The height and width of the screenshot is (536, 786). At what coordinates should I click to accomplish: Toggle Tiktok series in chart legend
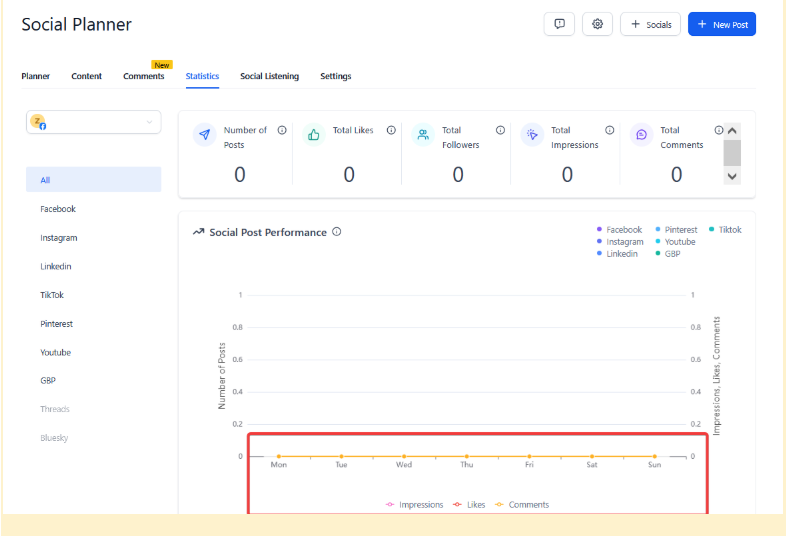coord(725,230)
